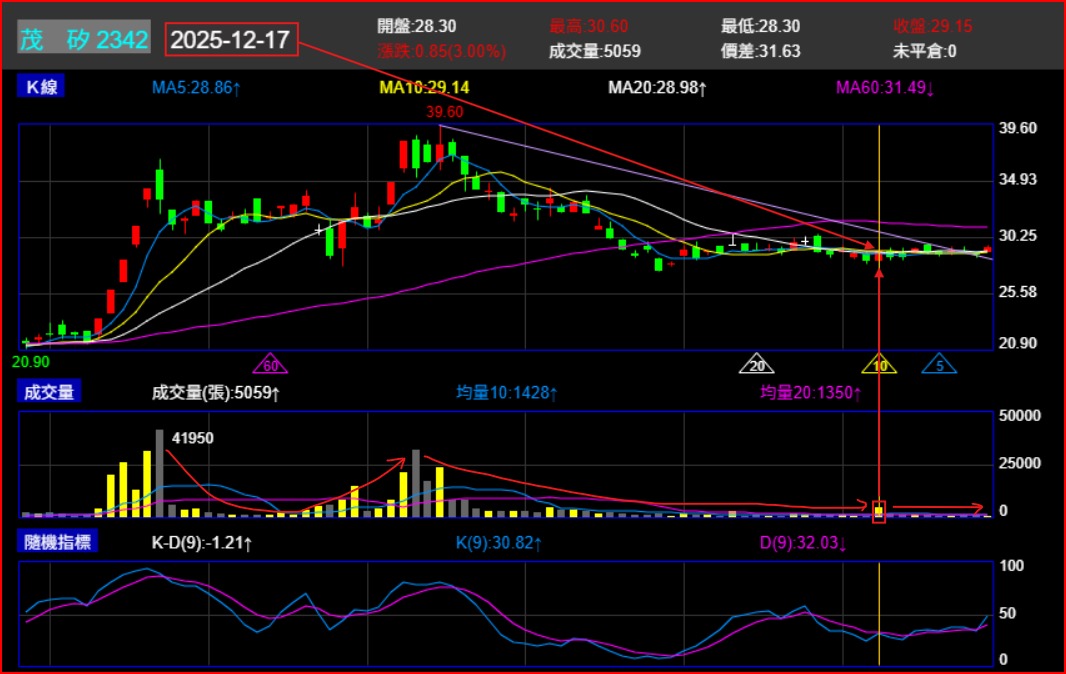Click the 41950 peak volume label

click(193, 438)
